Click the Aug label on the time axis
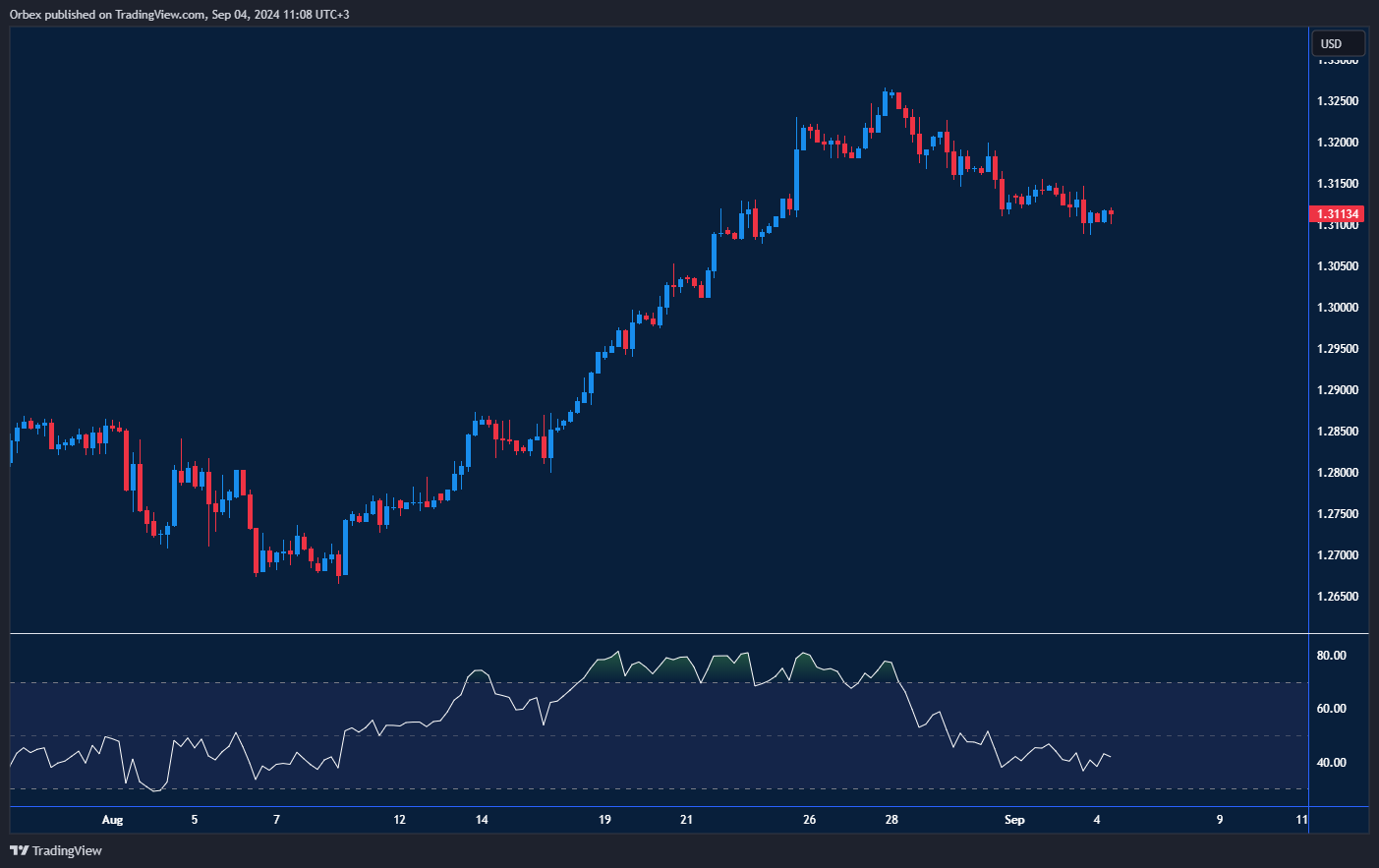This screenshot has height=868, width=1379. (x=111, y=819)
